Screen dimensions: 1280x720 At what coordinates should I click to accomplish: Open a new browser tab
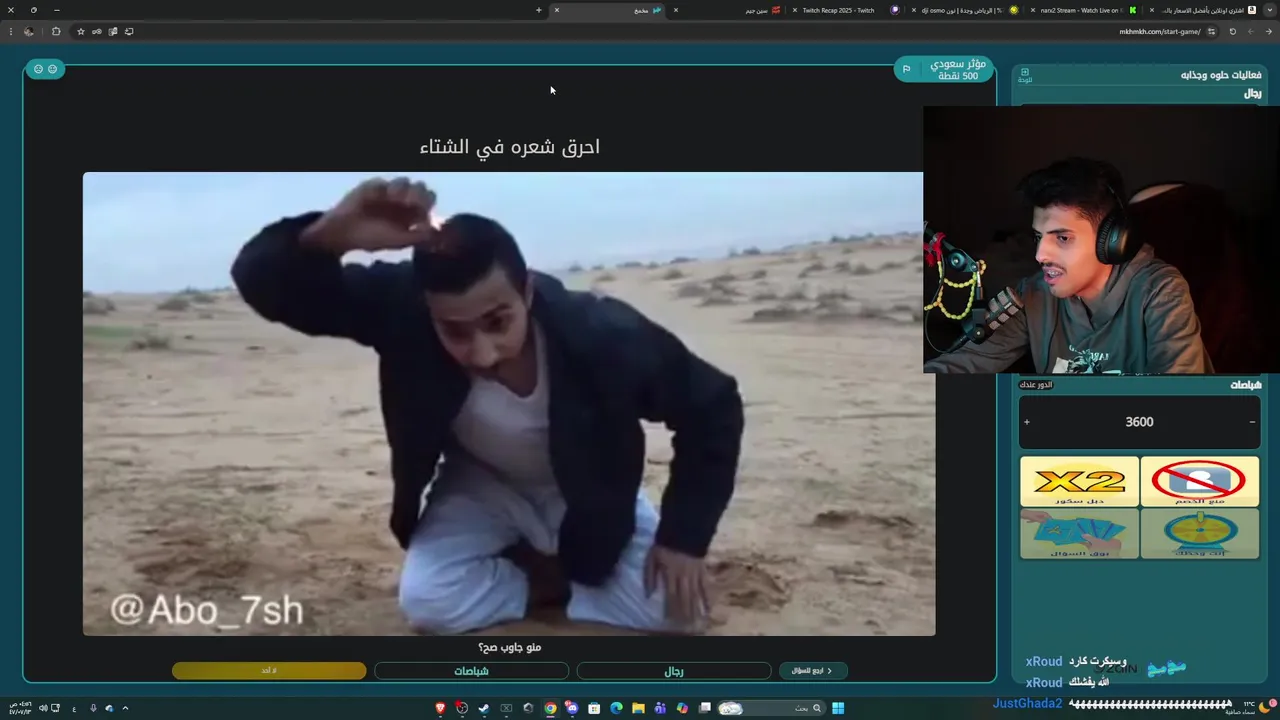(x=538, y=10)
